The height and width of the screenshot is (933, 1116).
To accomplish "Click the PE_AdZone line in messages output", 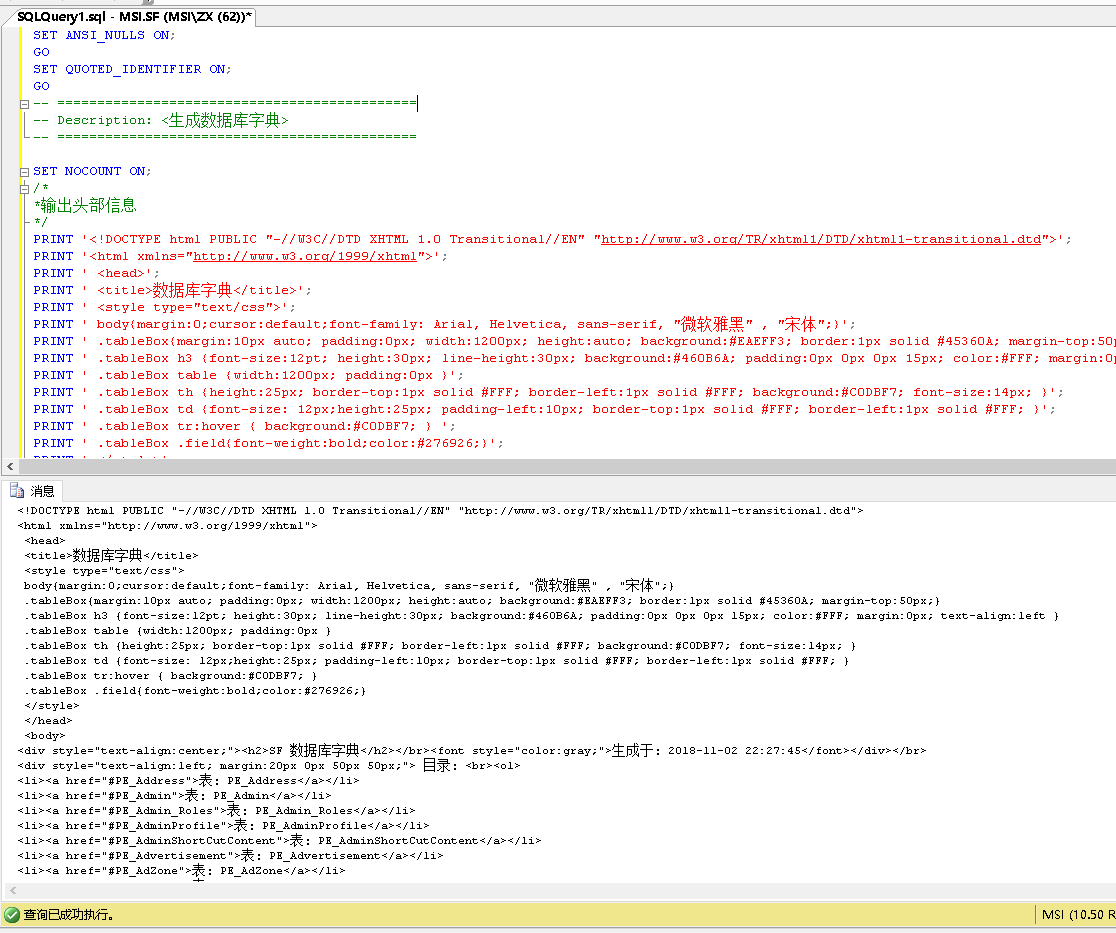I will pos(180,871).
